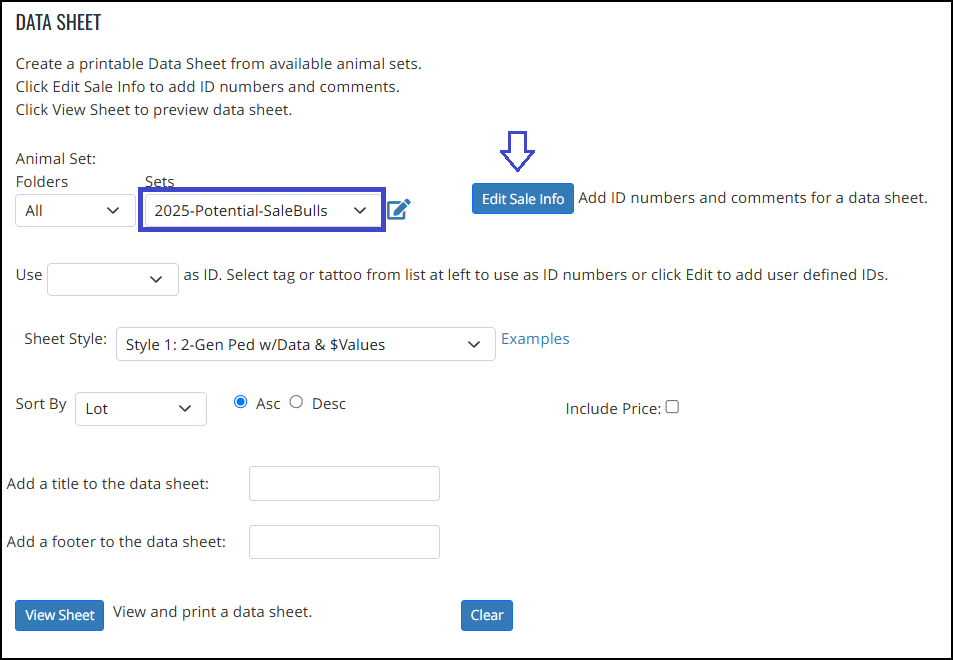Select the Asc sort order radio
This screenshot has height=660, width=953.
coord(241,402)
